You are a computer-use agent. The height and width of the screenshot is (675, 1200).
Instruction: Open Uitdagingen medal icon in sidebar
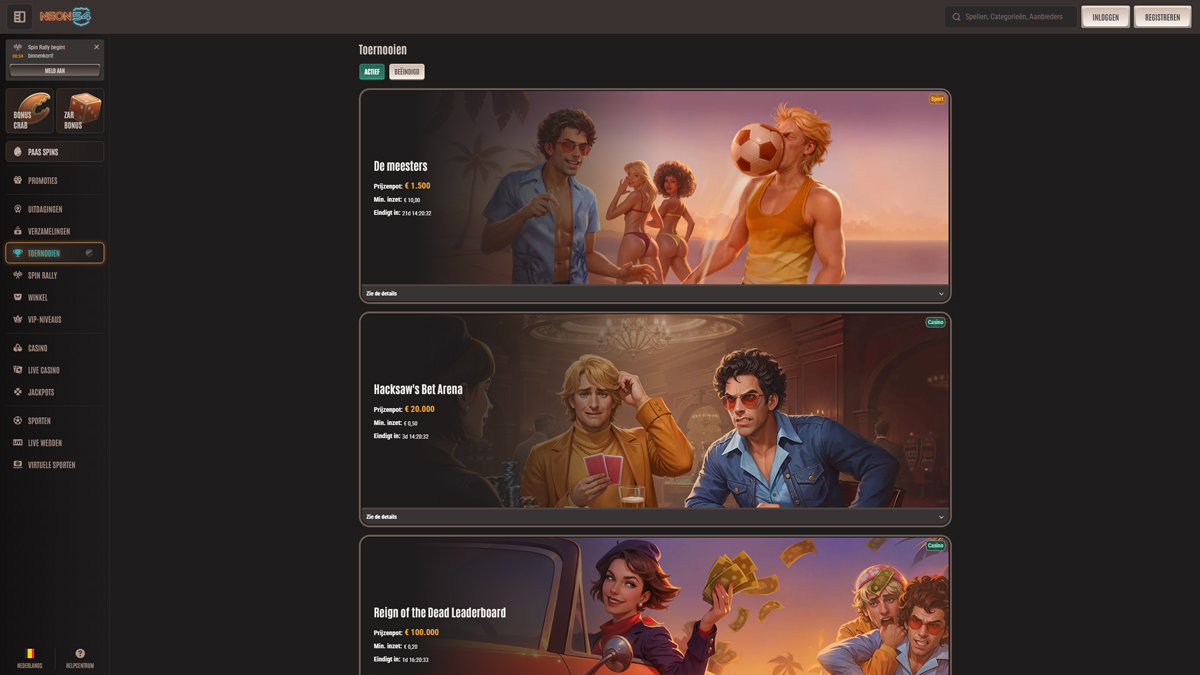[x=18, y=210]
